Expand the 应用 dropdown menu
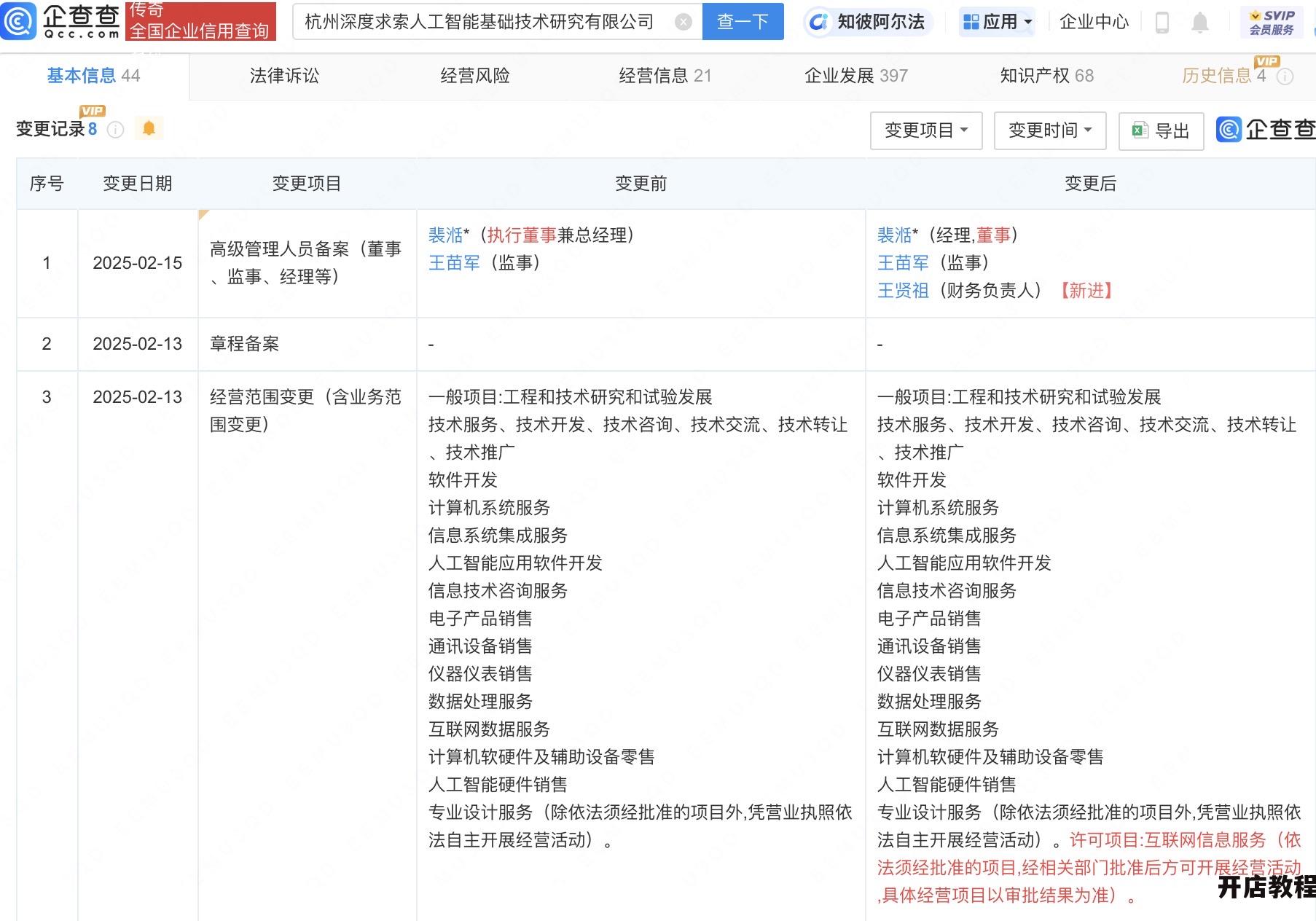This screenshot has width=1316, height=921. tap(998, 22)
